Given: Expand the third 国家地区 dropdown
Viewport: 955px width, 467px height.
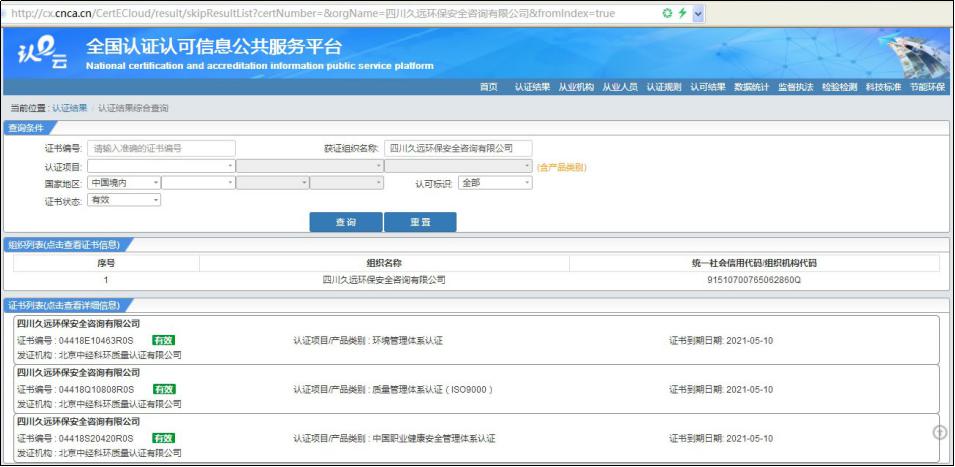Looking at the screenshot, I should click(x=273, y=183).
